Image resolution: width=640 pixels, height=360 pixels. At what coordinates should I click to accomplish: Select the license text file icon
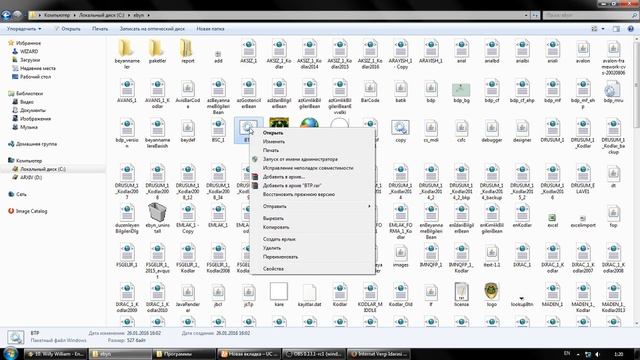tap(461, 291)
